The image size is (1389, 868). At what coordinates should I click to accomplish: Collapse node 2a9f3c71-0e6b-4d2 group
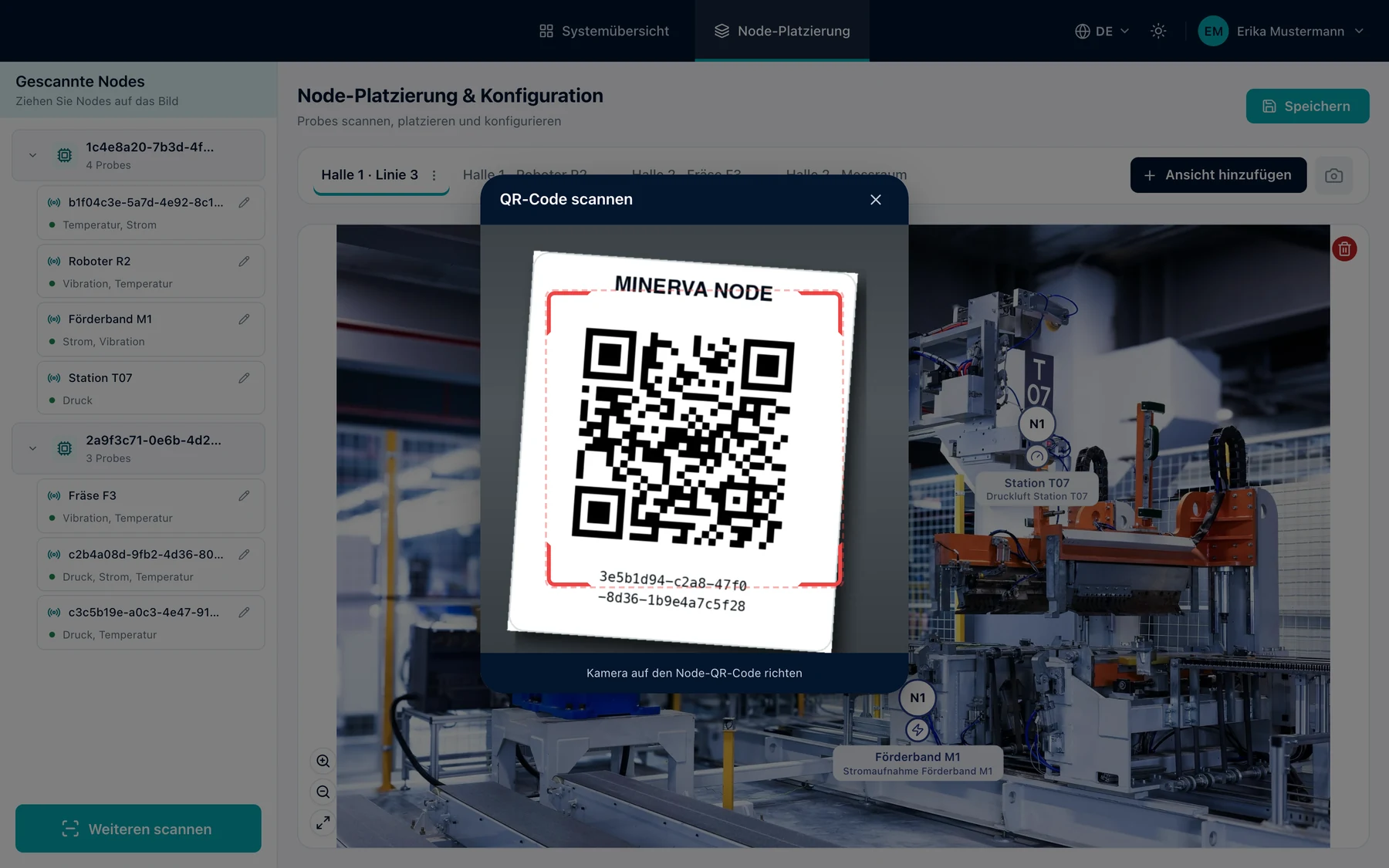pyautogui.click(x=32, y=448)
